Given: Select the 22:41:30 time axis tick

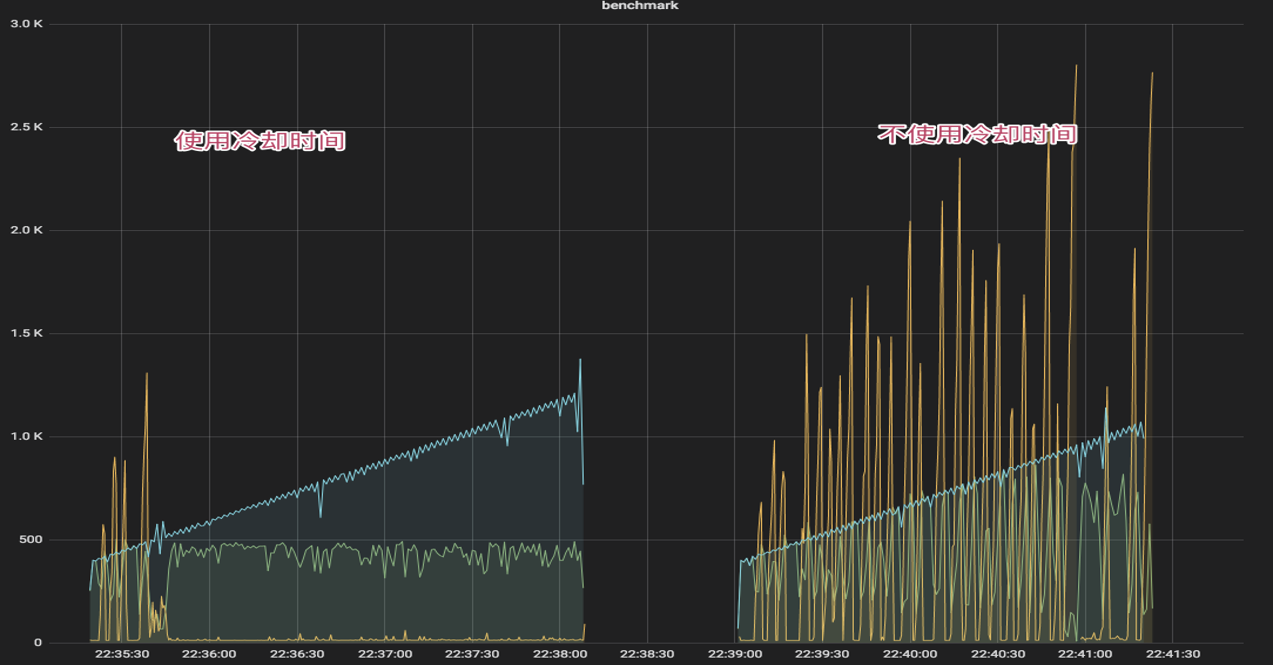Looking at the screenshot, I should point(1173,654).
